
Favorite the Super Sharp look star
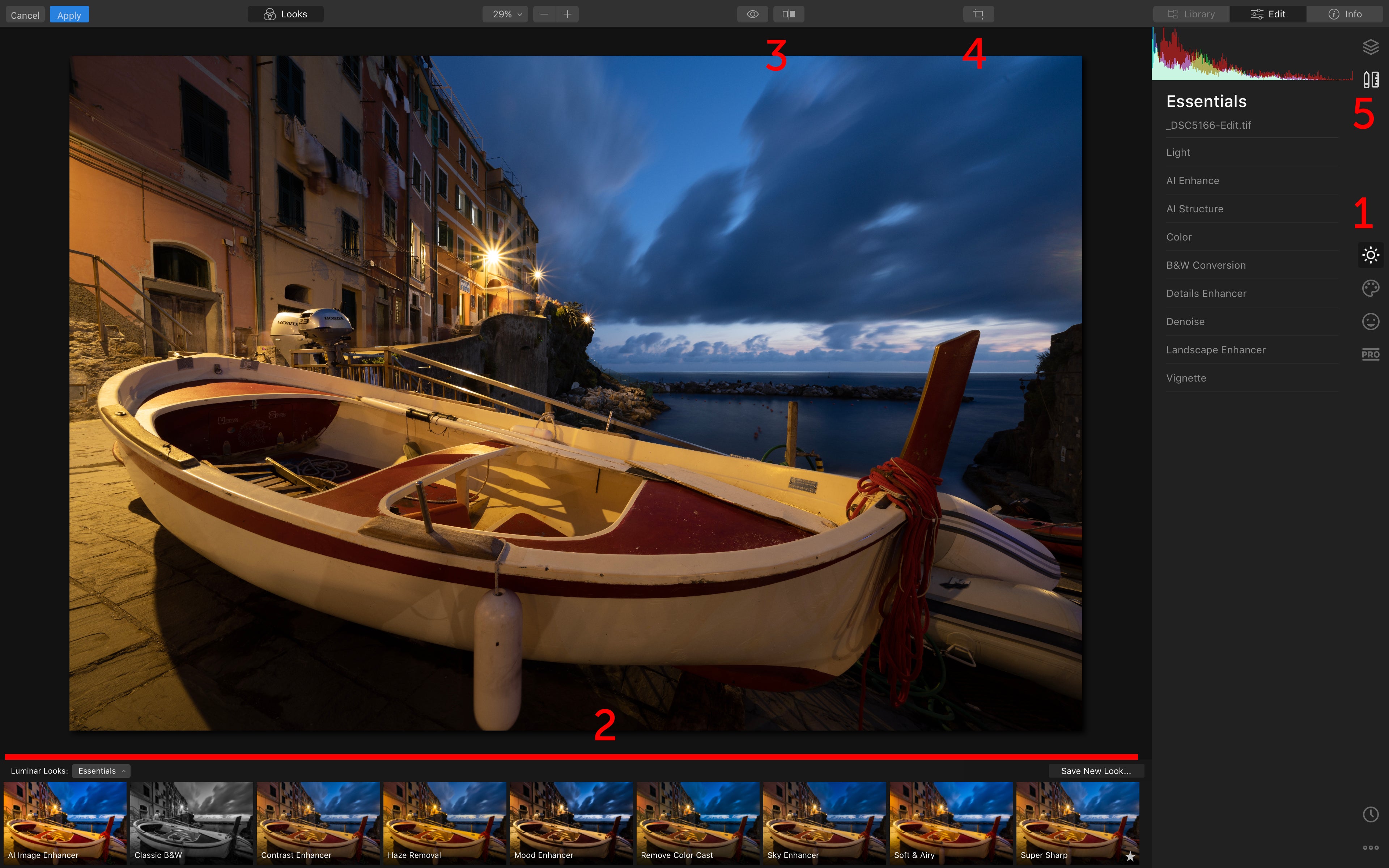click(1130, 855)
